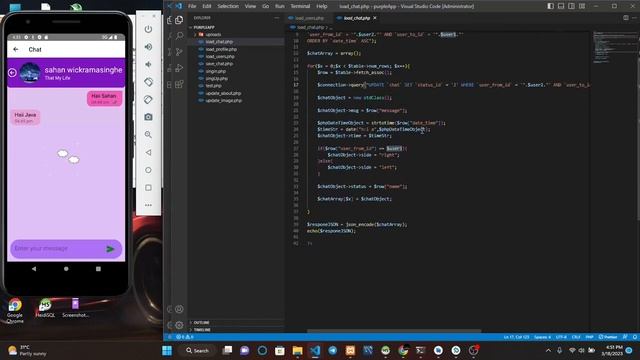Image resolution: width=640 pixels, height=360 pixels.
Task: Show hidden system tray icons chevron
Action: pos(548,351)
